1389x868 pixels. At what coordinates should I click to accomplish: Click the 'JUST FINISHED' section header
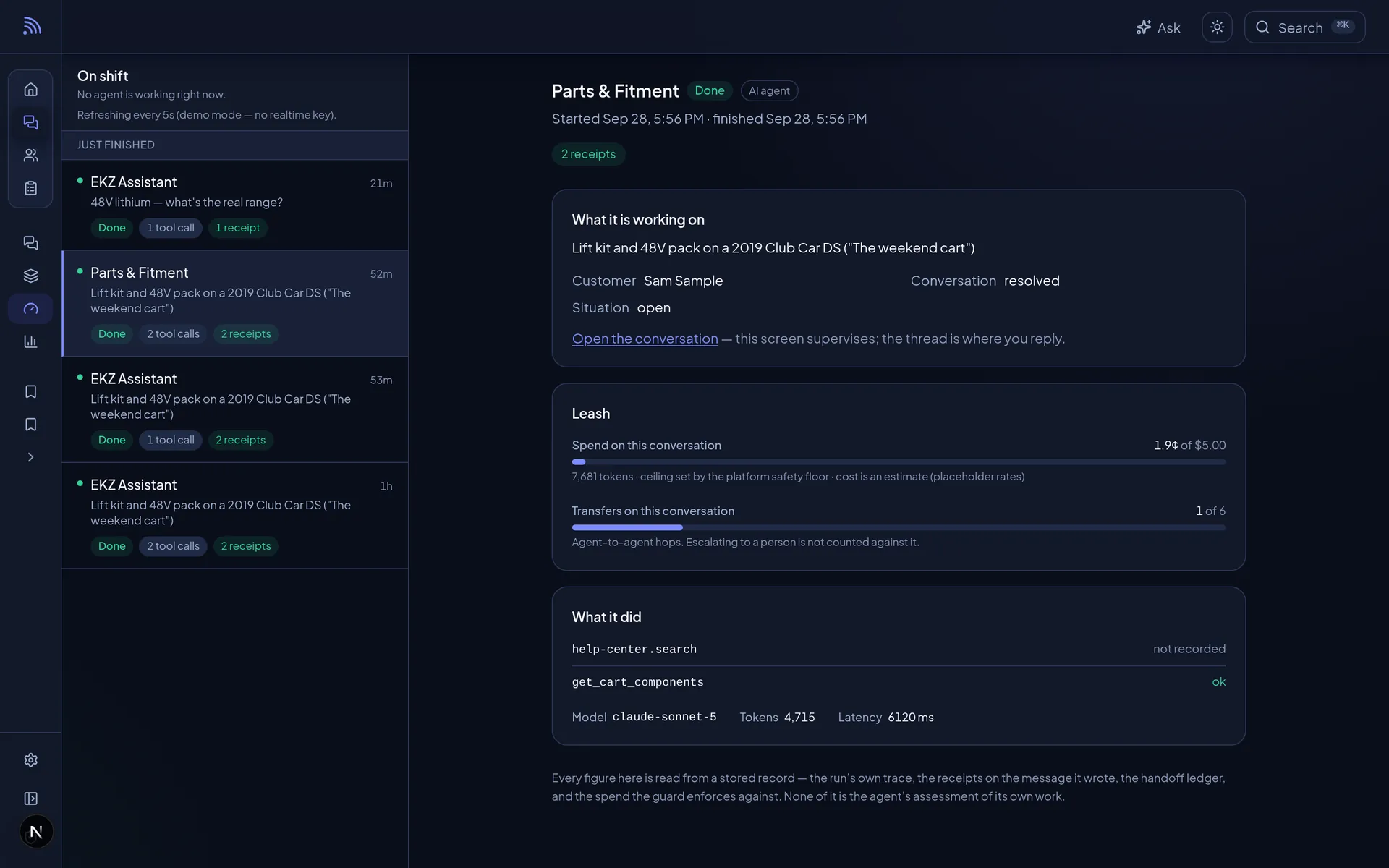235,145
